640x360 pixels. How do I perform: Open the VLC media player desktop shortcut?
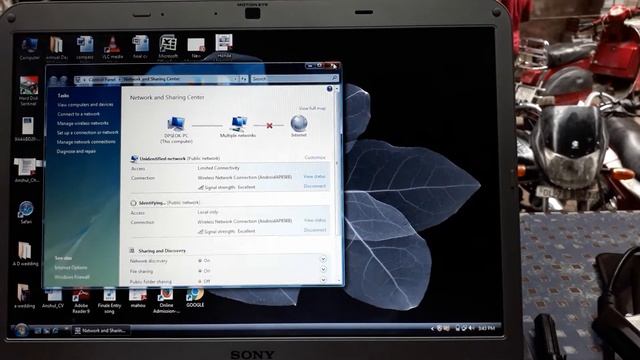(113, 47)
